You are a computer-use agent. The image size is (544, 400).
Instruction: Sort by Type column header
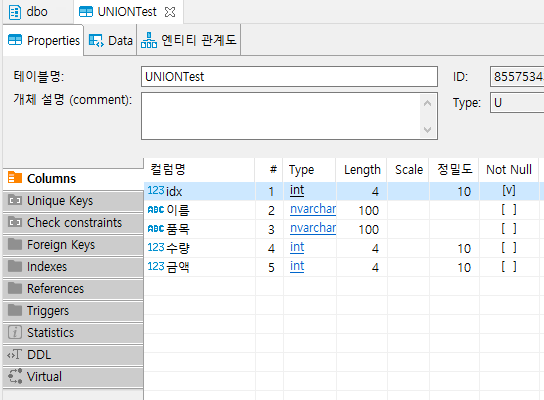[x=309, y=170]
